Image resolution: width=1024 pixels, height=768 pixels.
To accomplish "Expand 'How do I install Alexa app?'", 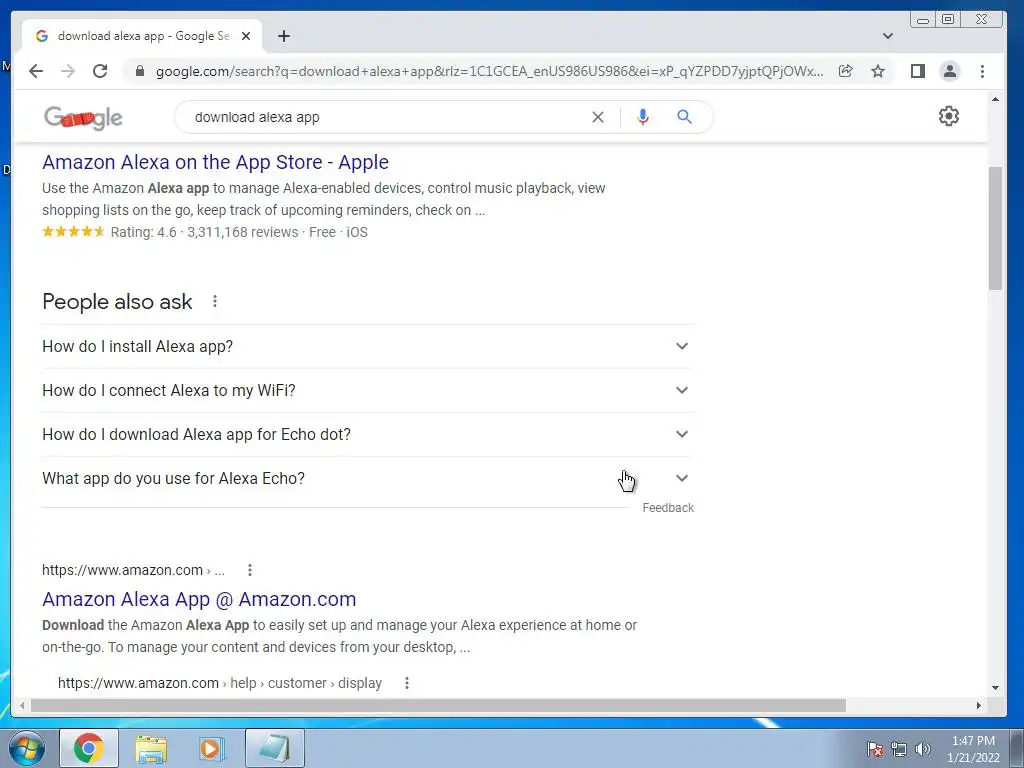I will (x=368, y=346).
